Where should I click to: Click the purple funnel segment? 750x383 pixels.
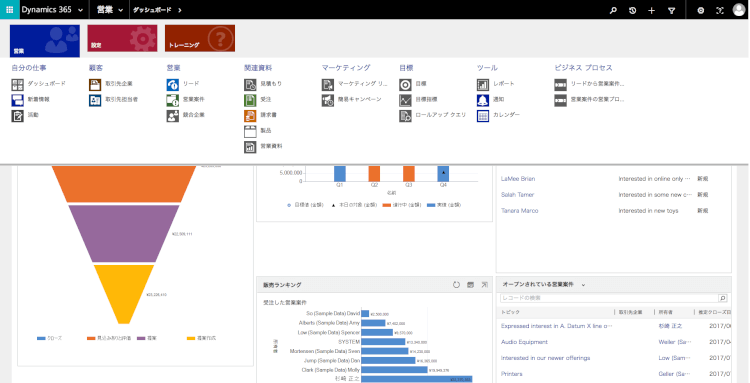123,233
